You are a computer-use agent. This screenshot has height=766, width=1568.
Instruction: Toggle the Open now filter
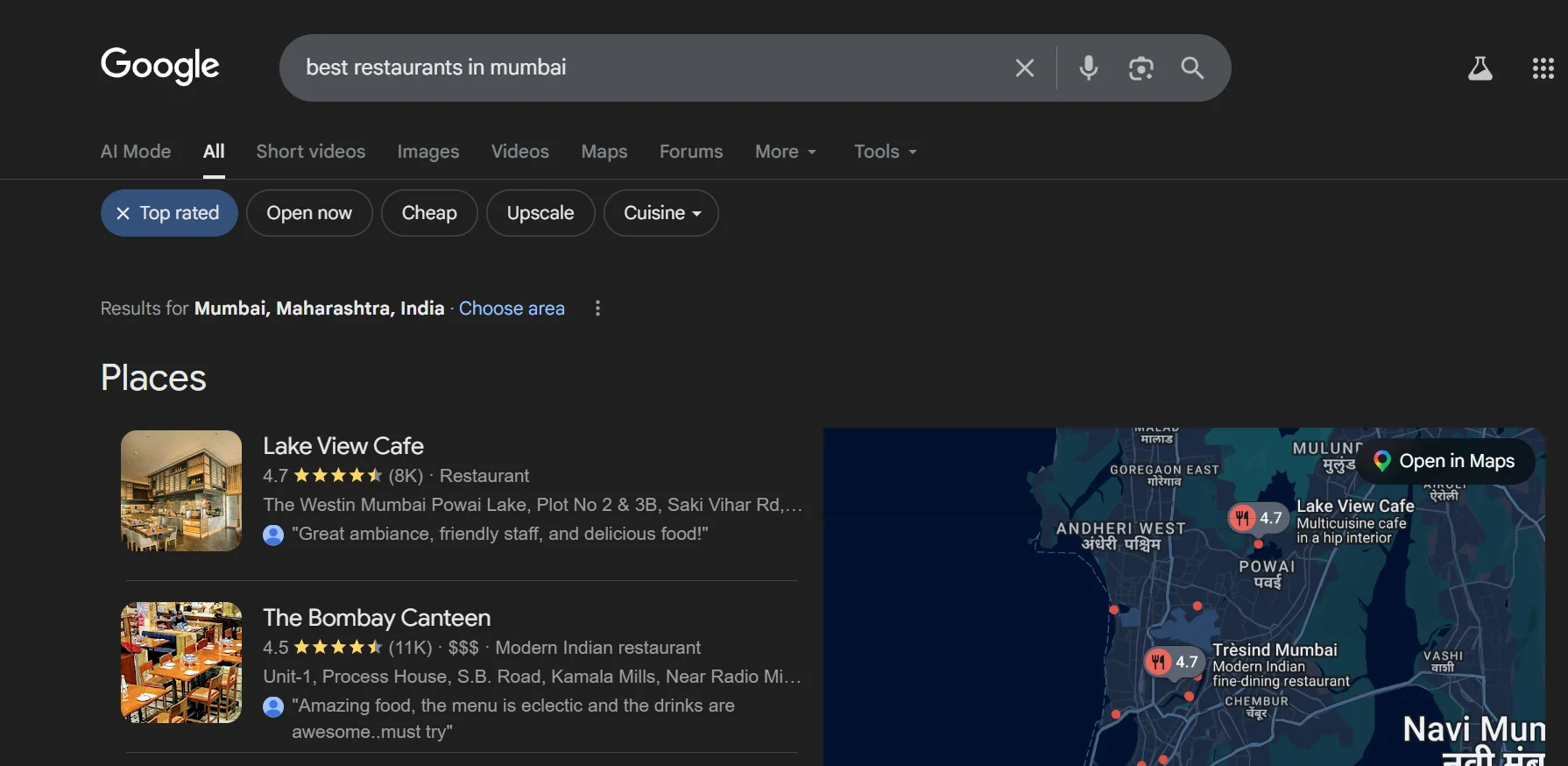pyautogui.click(x=309, y=213)
